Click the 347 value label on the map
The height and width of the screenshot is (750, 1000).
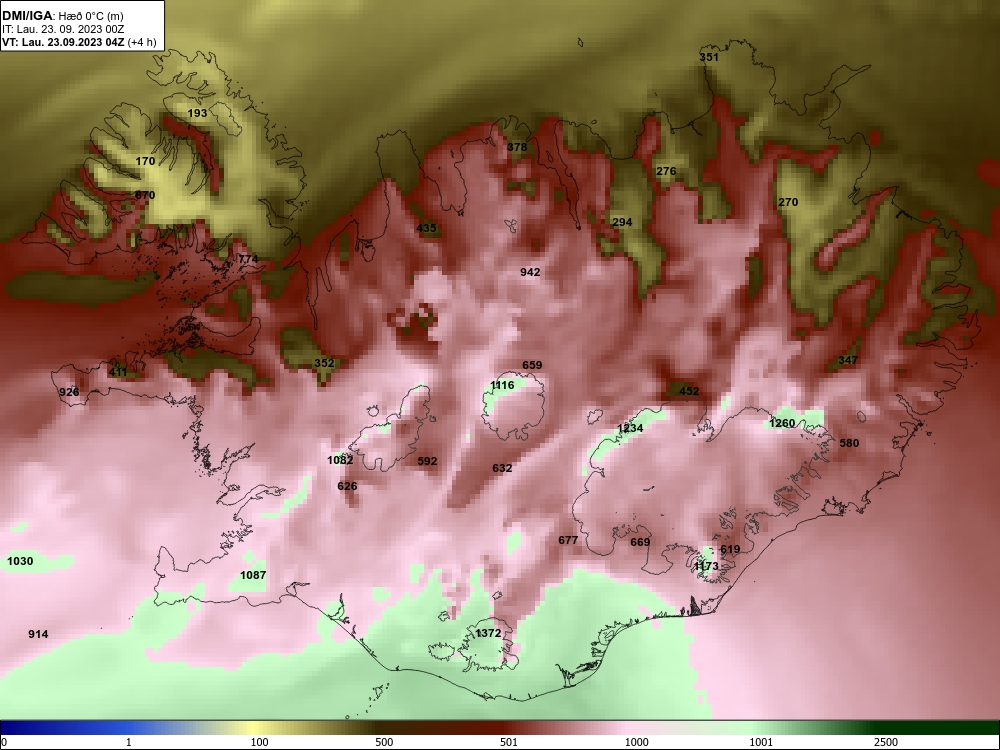[x=848, y=360]
